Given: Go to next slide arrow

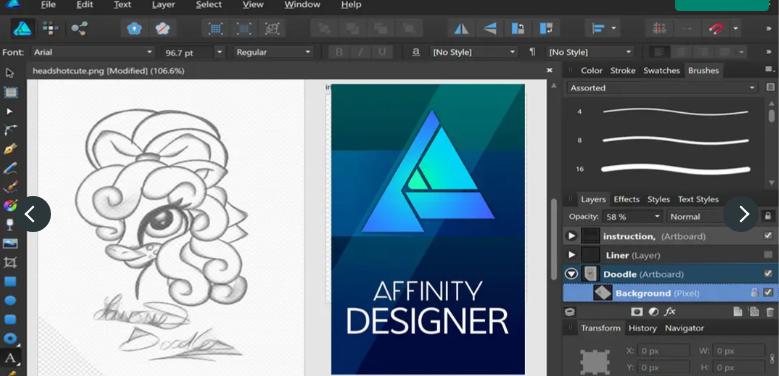Looking at the screenshot, I should (742, 214).
